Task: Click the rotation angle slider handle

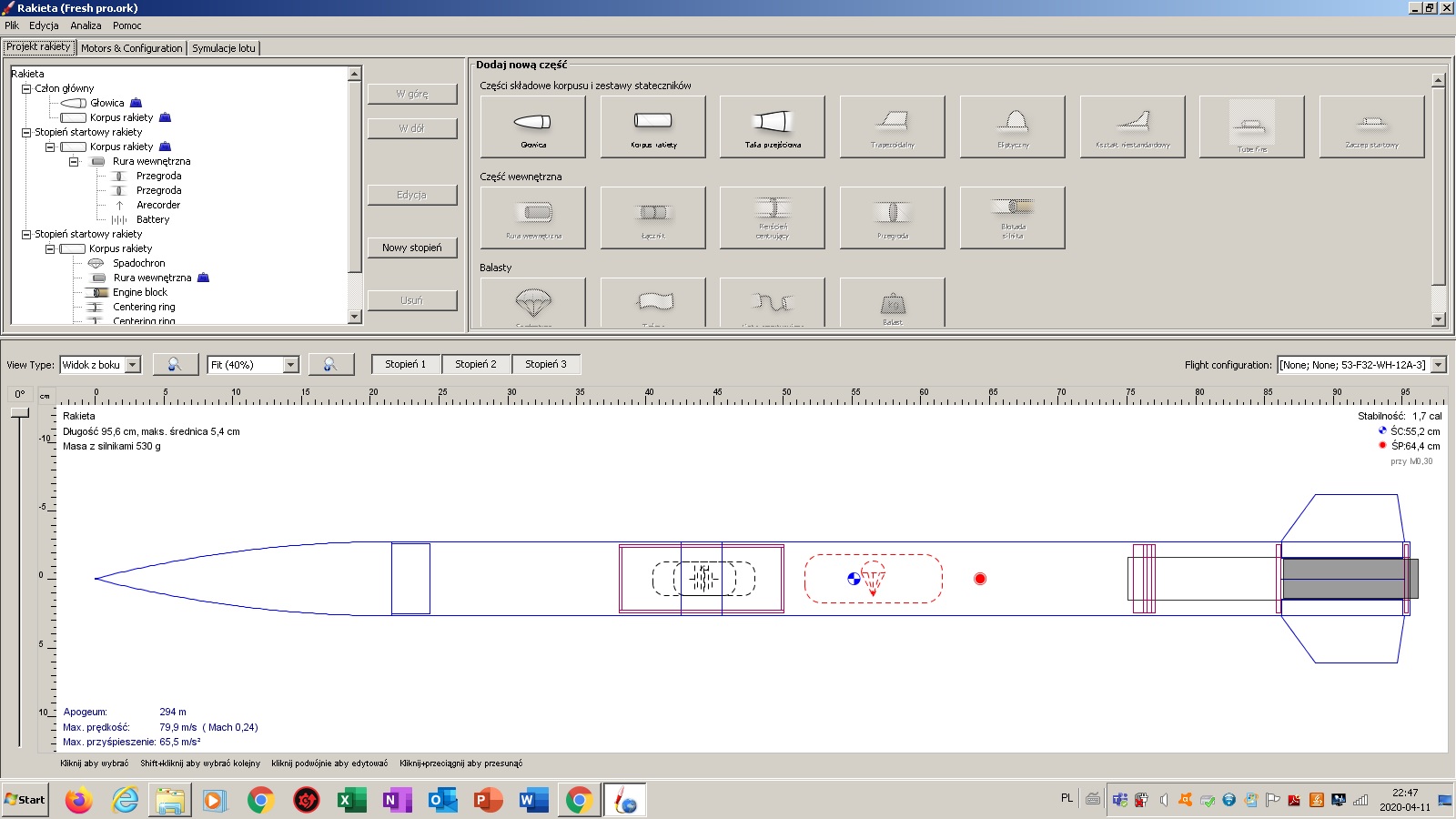Action: tap(19, 413)
